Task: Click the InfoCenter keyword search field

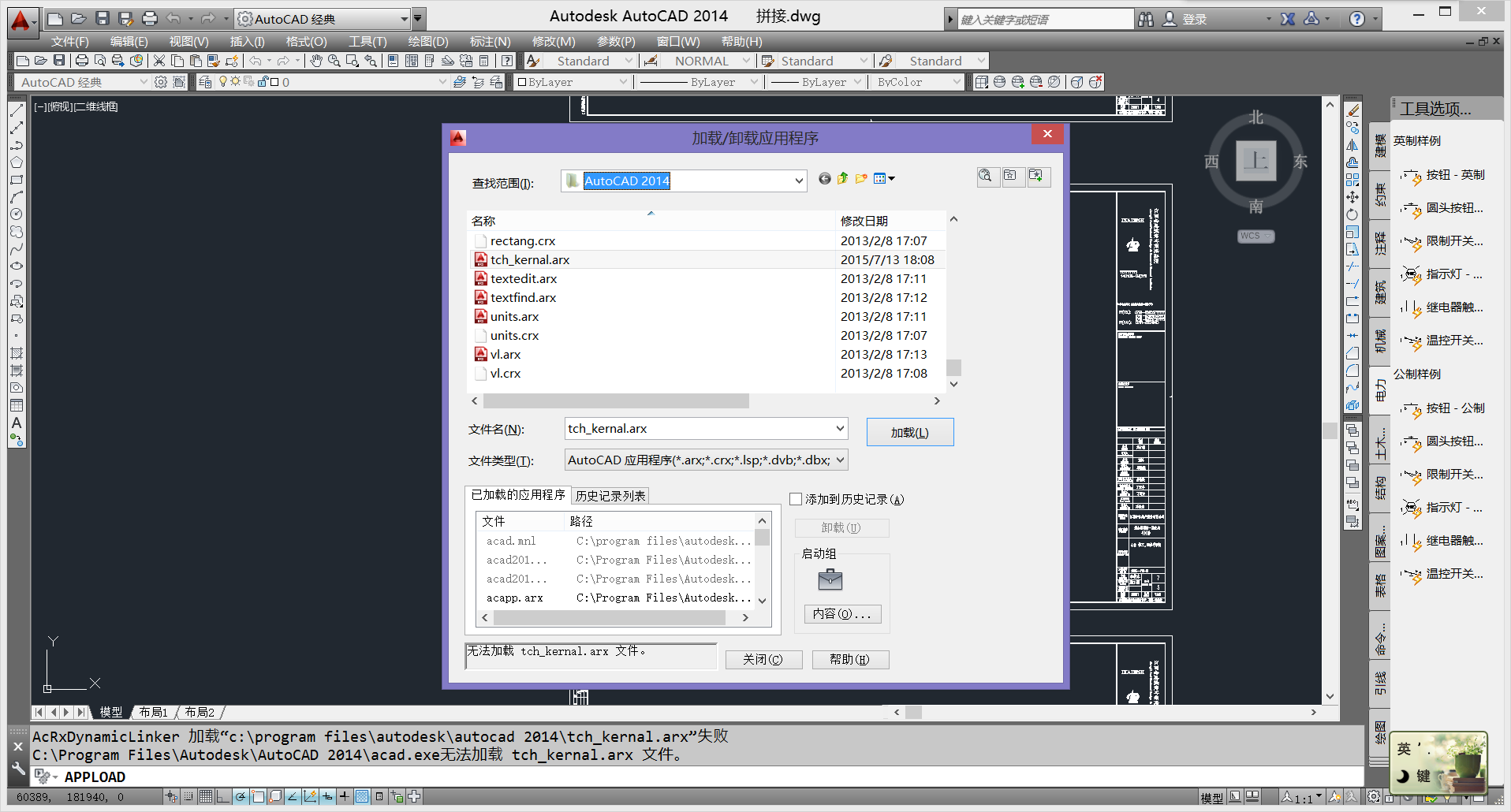Action: pyautogui.click(x=1046, y=20)
